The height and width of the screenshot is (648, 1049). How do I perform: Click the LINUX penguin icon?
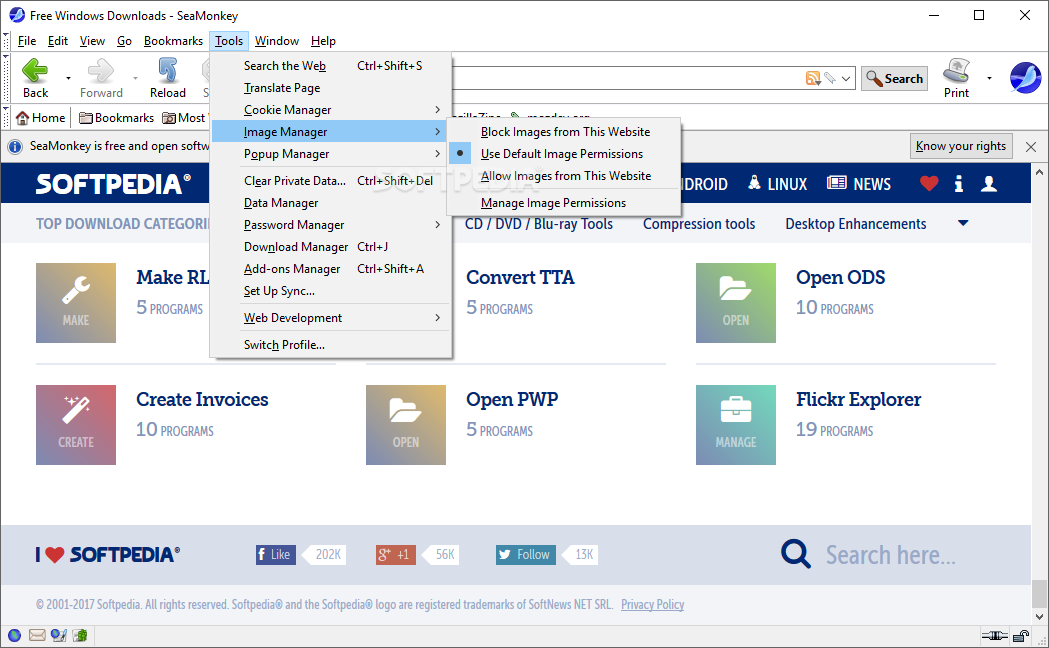coord(754,183)
